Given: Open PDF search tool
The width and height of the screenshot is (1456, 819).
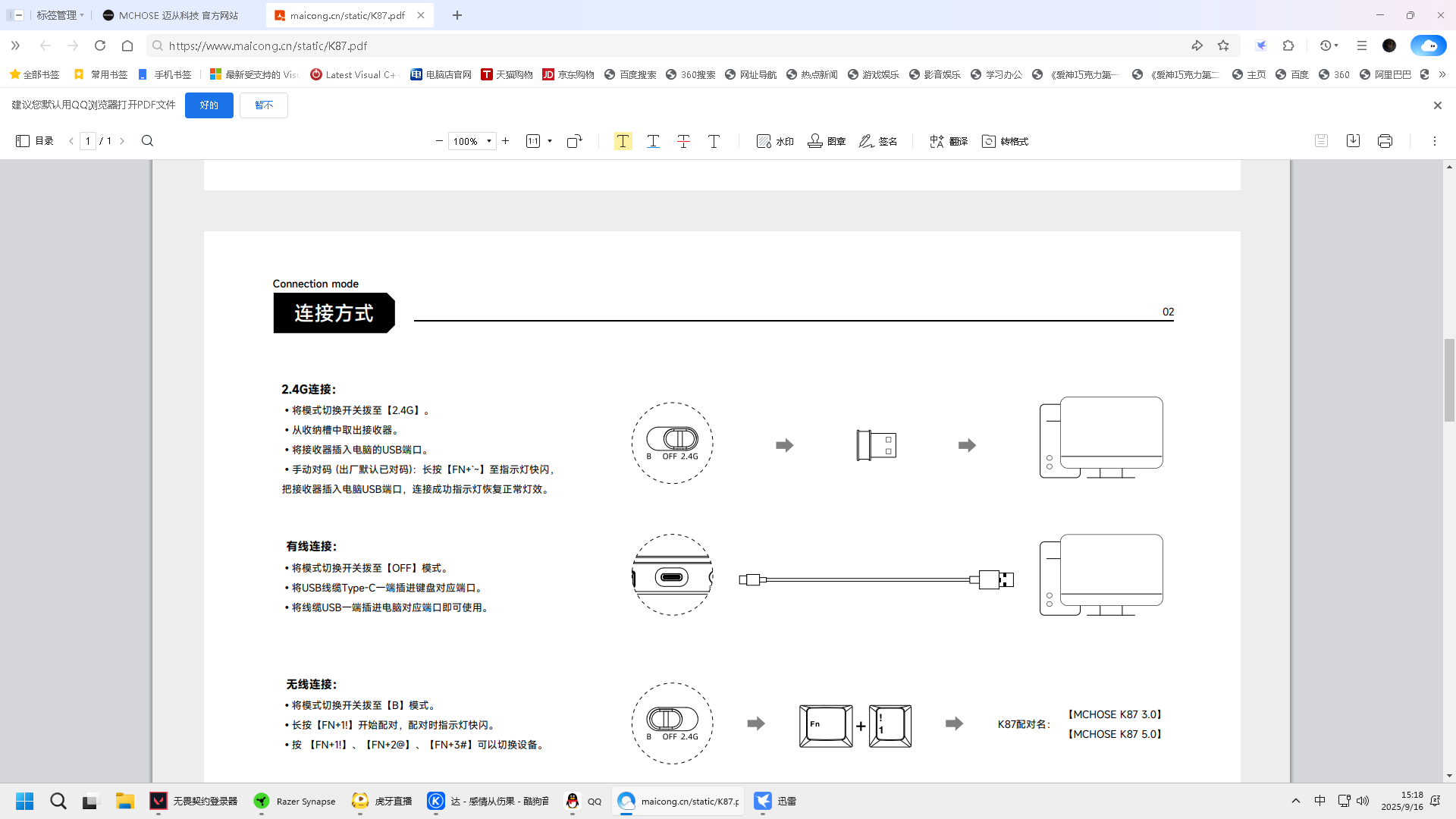Looking at the screenshot, I should (147, 141).
